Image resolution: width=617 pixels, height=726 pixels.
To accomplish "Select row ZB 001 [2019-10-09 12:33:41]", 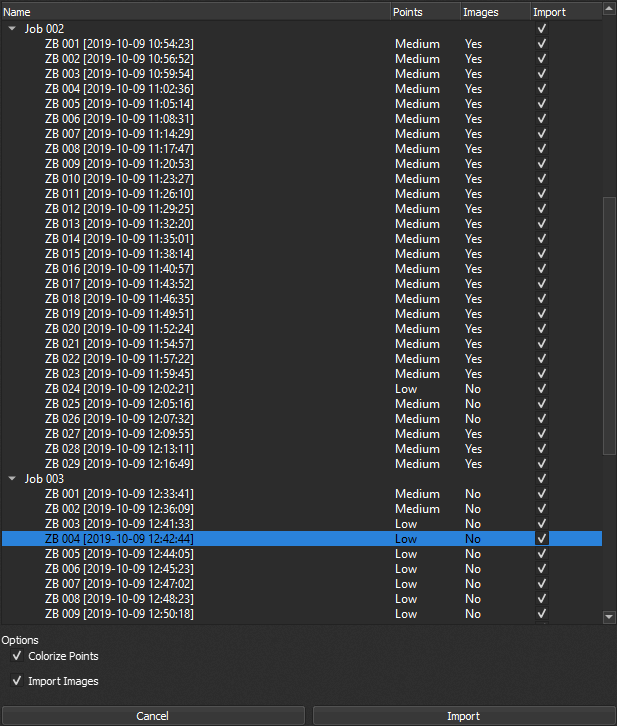I will tap(302, 494).
